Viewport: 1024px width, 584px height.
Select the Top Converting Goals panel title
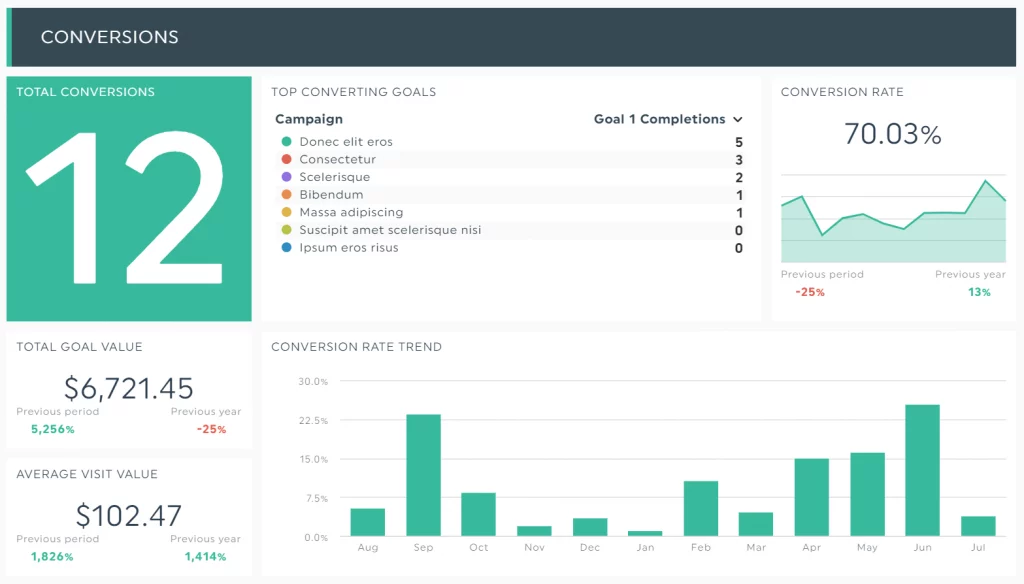click(355, 92)
